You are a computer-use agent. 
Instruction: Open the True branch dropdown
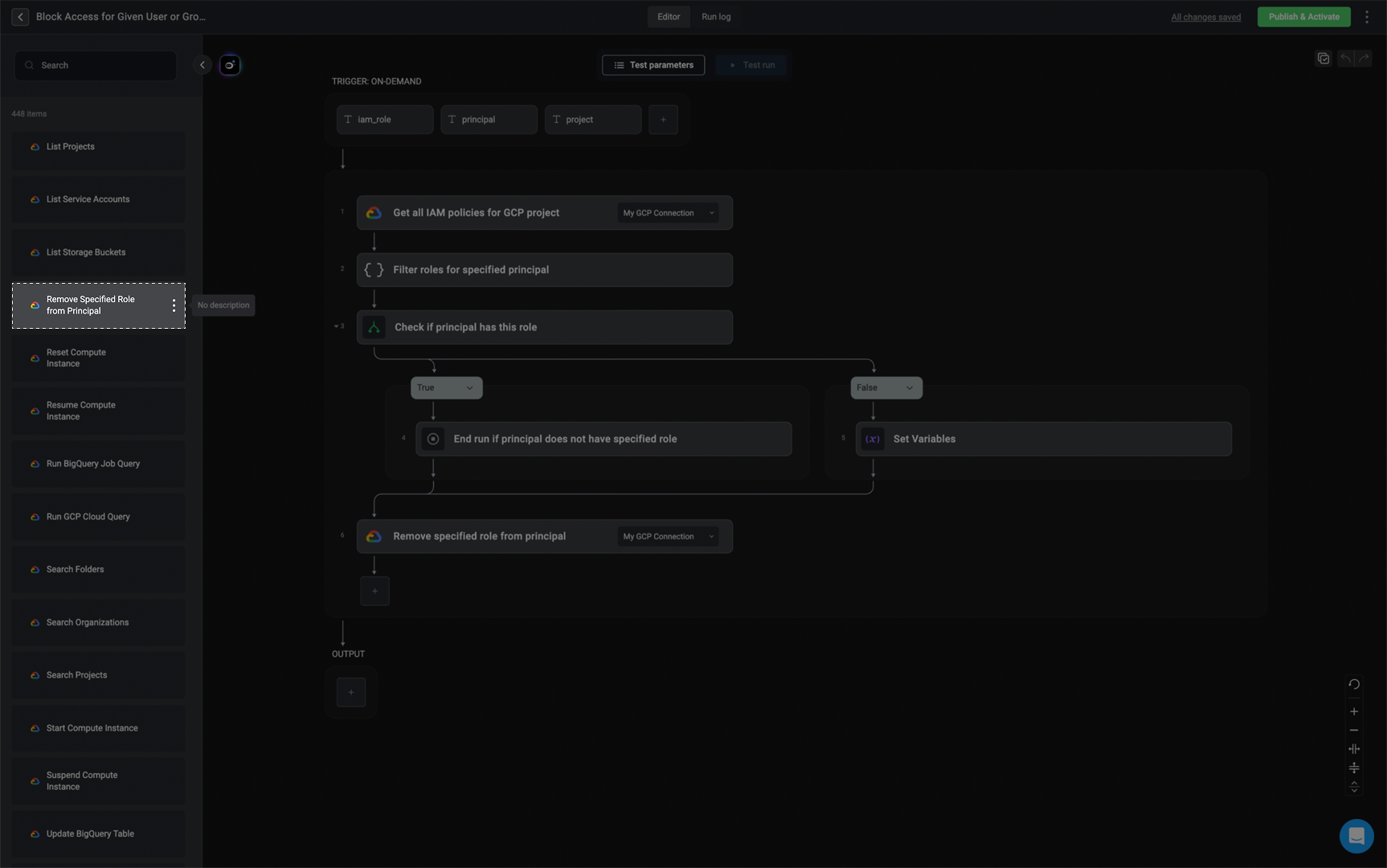coord(447,387)
